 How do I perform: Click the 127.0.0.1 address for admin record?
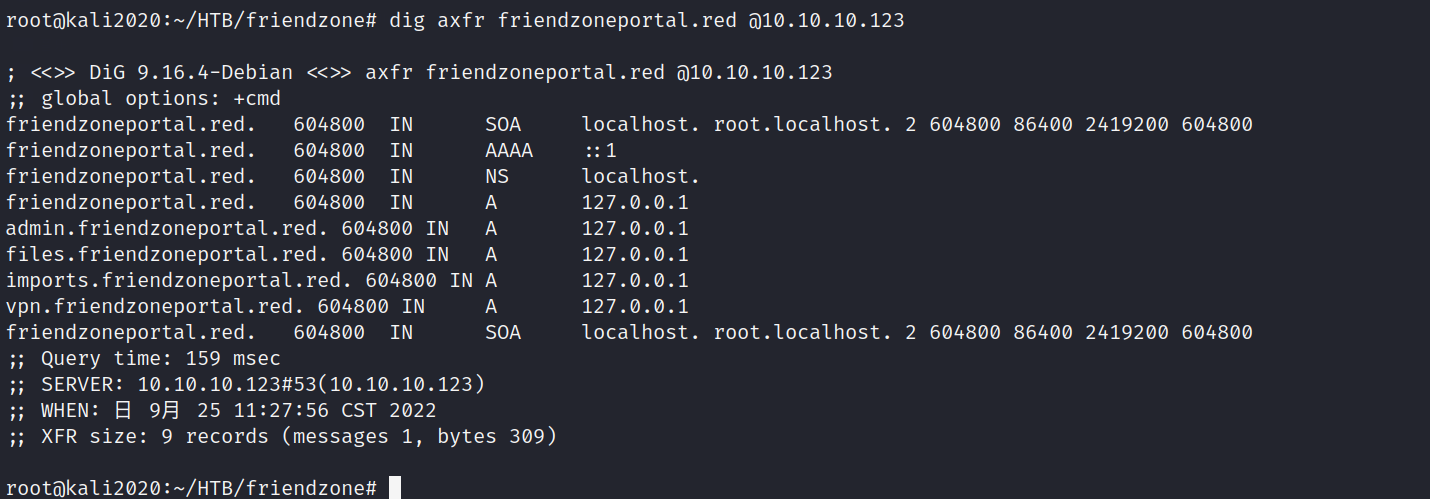click(x=635, y=229)
